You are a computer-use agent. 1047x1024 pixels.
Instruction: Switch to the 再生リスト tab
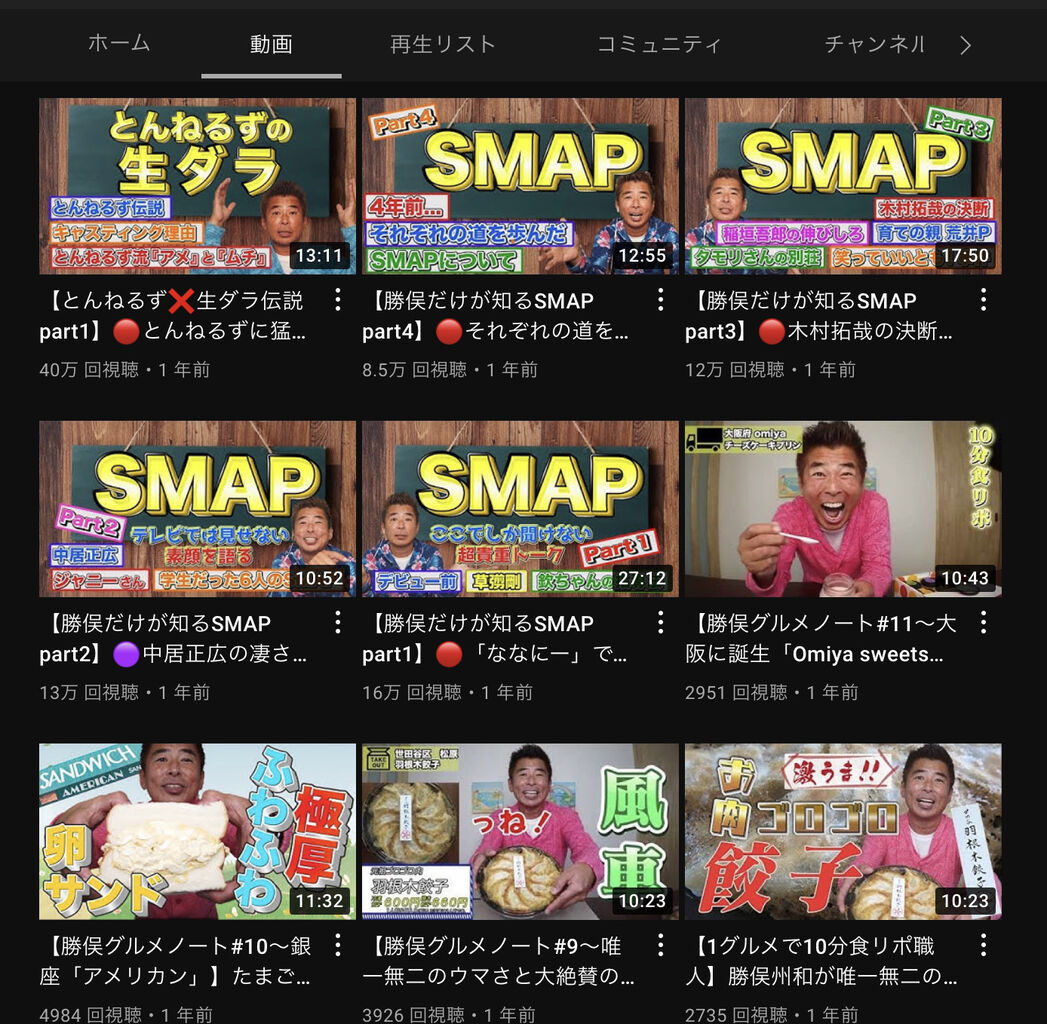(443, 44)
